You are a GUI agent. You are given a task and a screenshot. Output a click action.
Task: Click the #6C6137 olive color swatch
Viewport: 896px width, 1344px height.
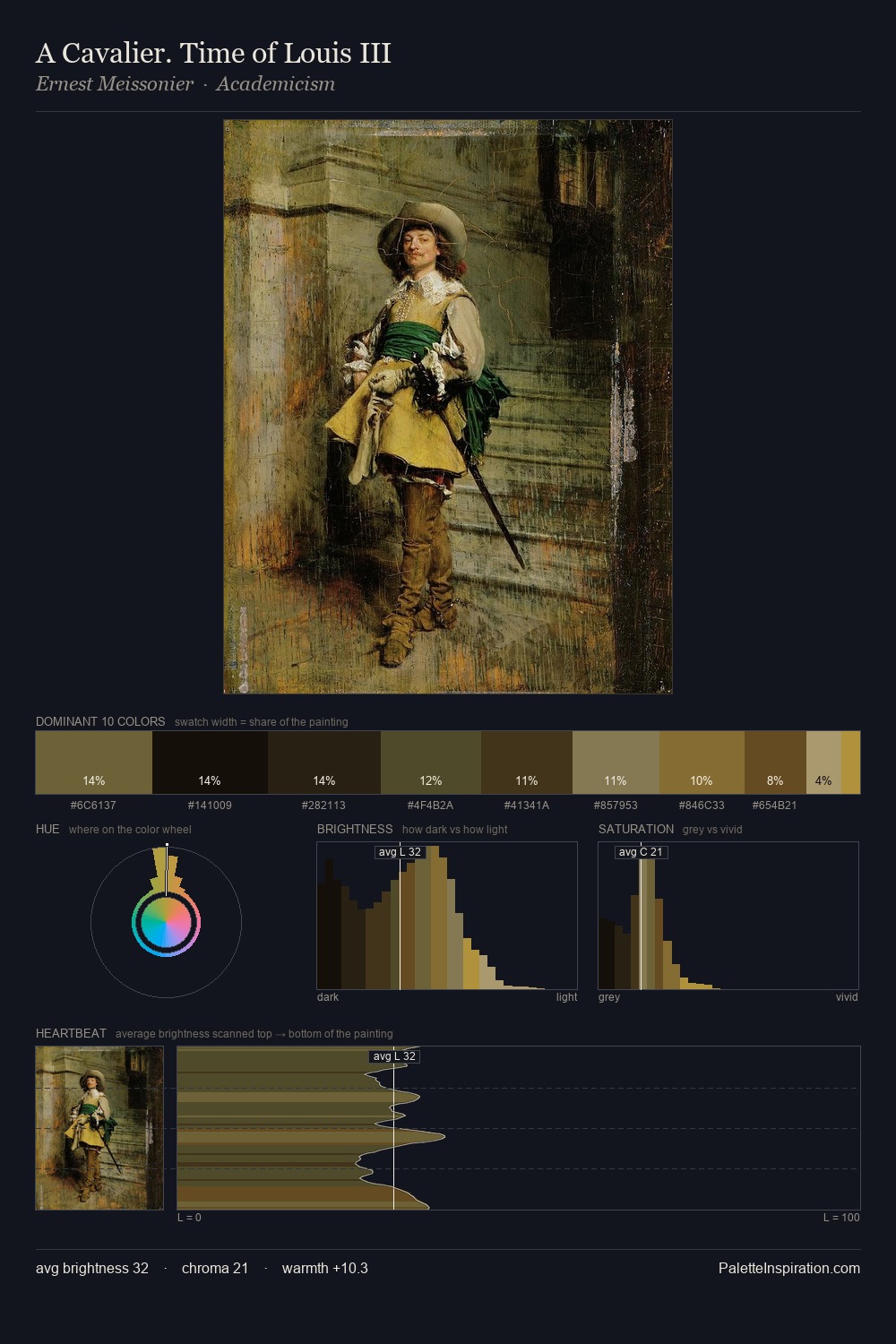[x=94, y=762]
